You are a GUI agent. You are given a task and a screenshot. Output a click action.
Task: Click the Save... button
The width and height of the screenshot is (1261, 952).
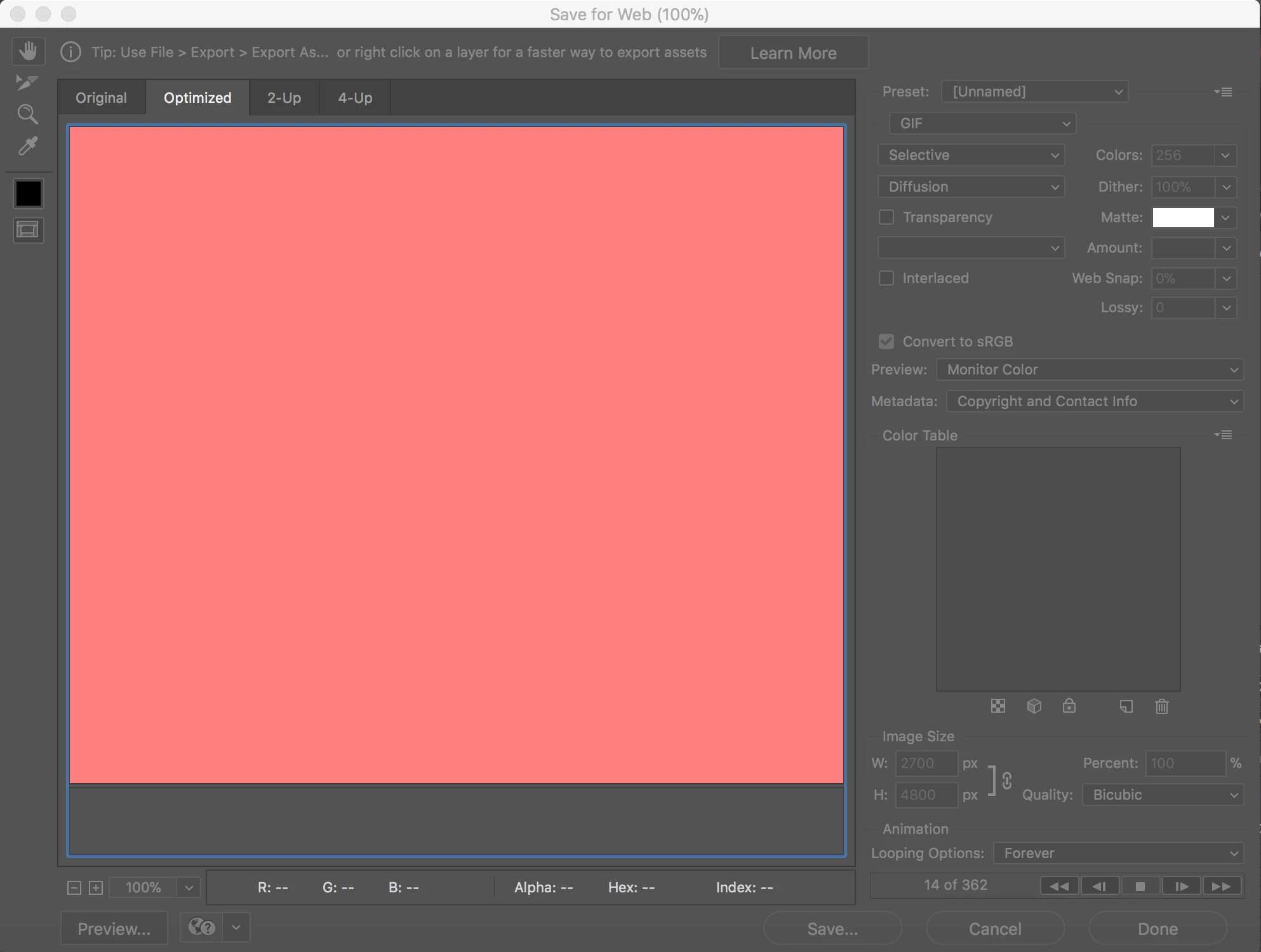click(x=832, y=929)
